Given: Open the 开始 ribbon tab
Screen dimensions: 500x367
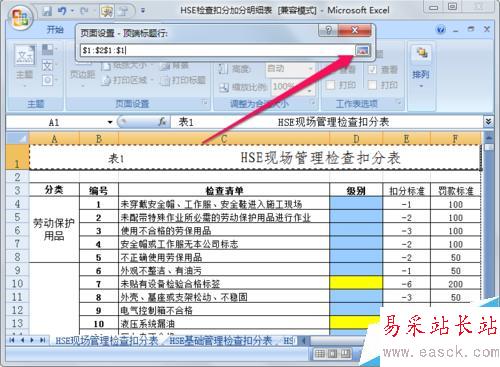Looking at the screenshot, I should point(55,30).
